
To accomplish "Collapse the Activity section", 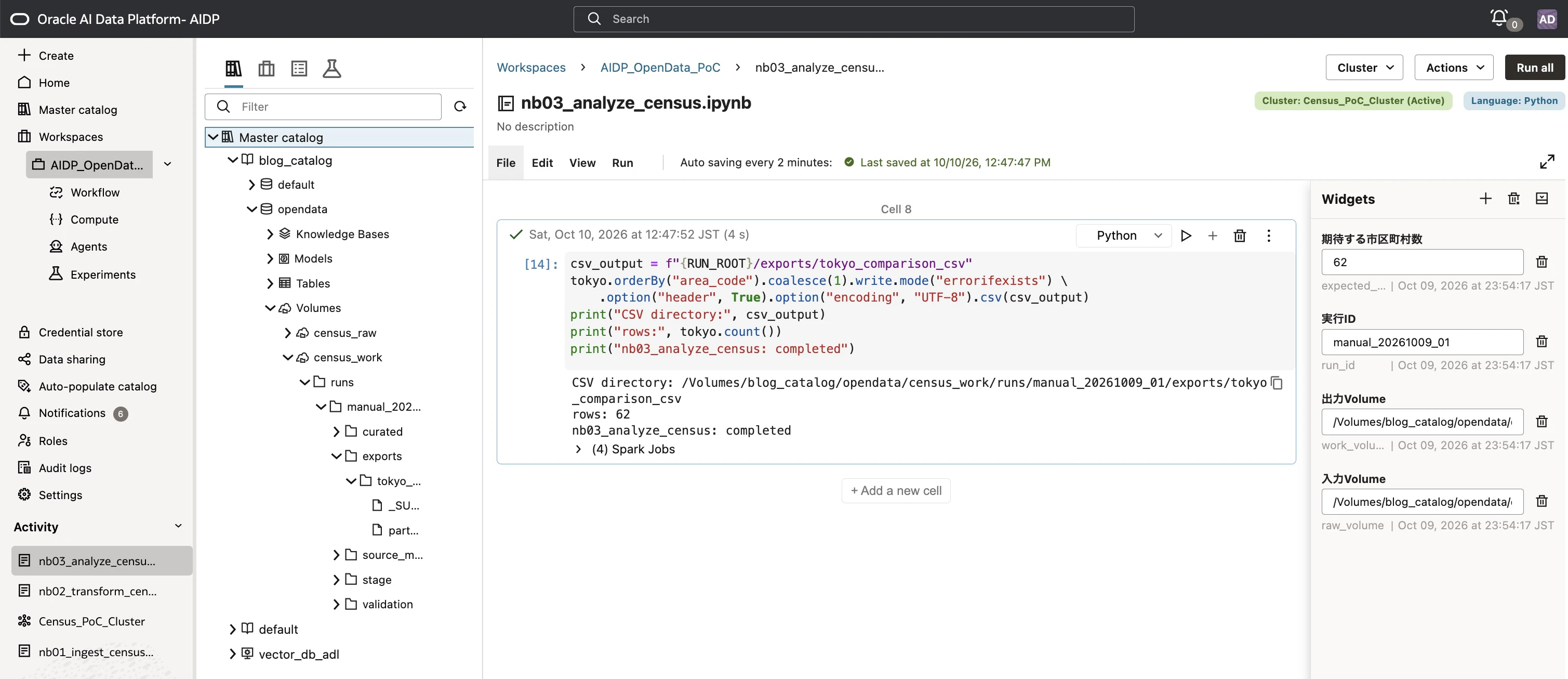I will pyautogui.click(x=178, y=526).
